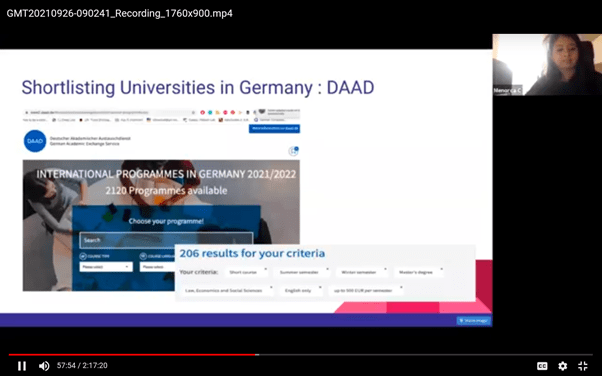
Task: Mute the video with the speaker icon
Action: (44, 366)
